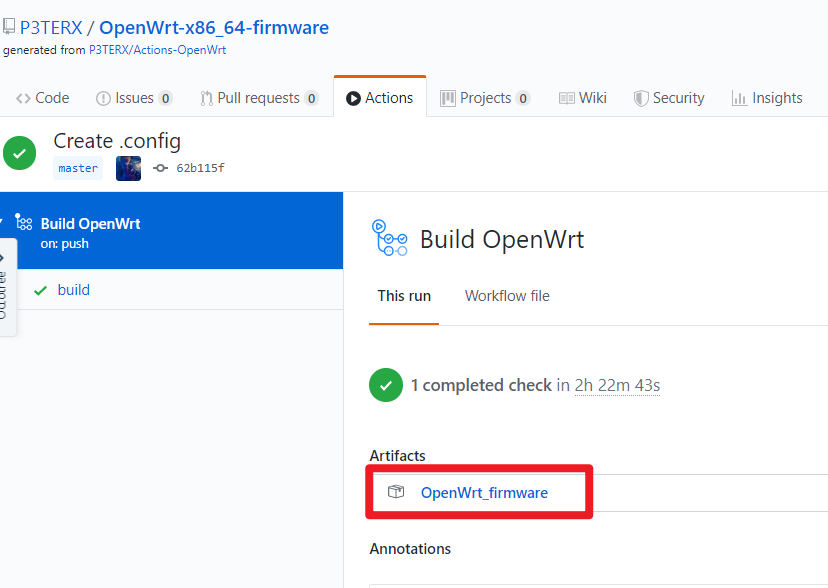
Task: Click the Annotations section heading
Action: [410, 549]
